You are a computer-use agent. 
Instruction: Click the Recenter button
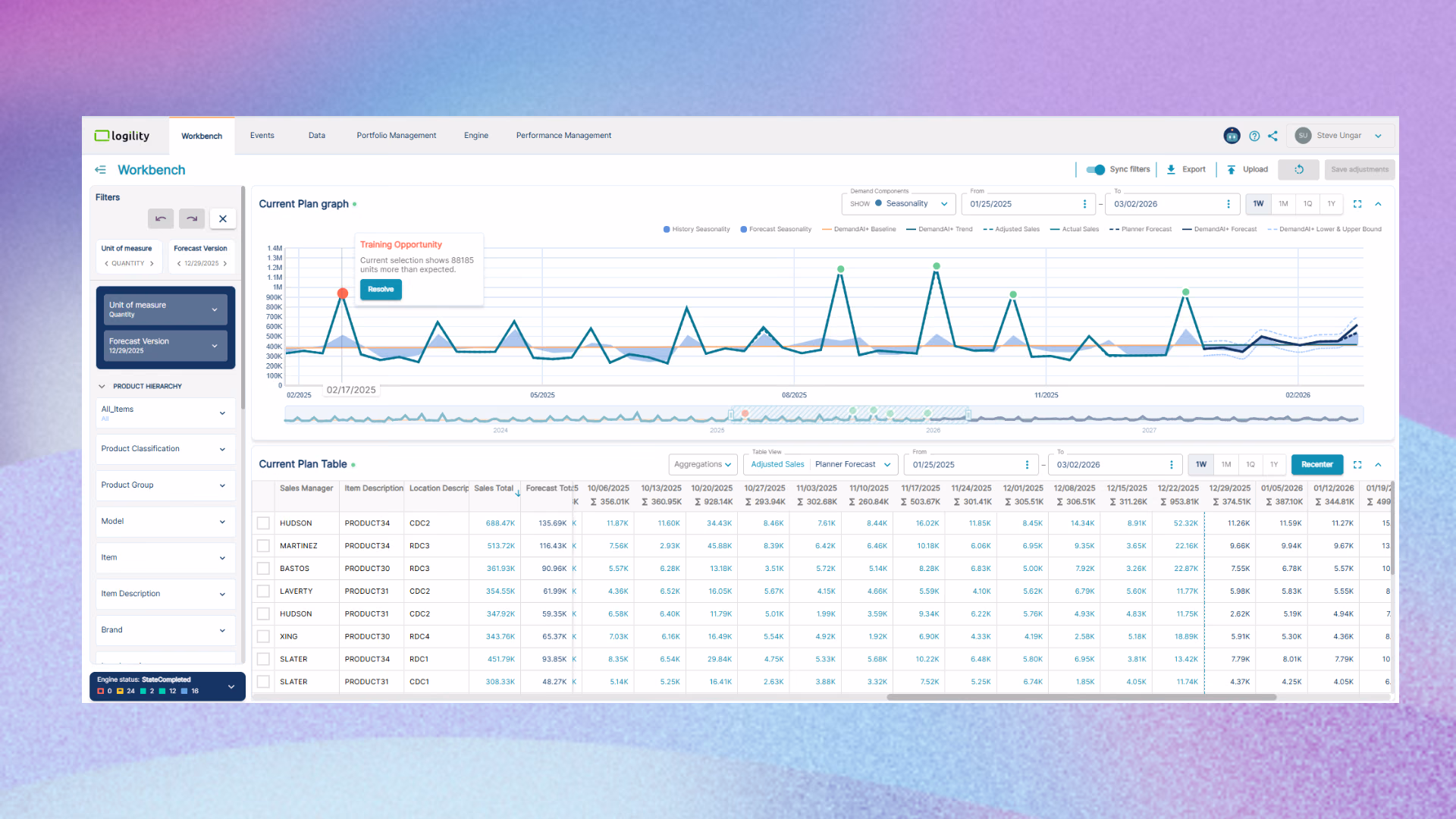(x=1317, y=465)
